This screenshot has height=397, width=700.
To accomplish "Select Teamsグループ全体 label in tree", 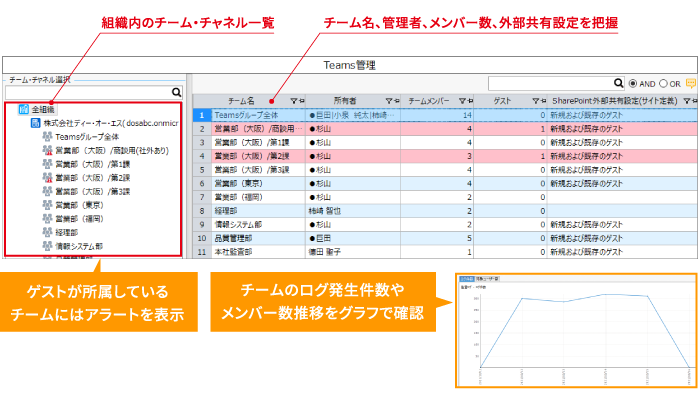I will (x=87, y=137).
